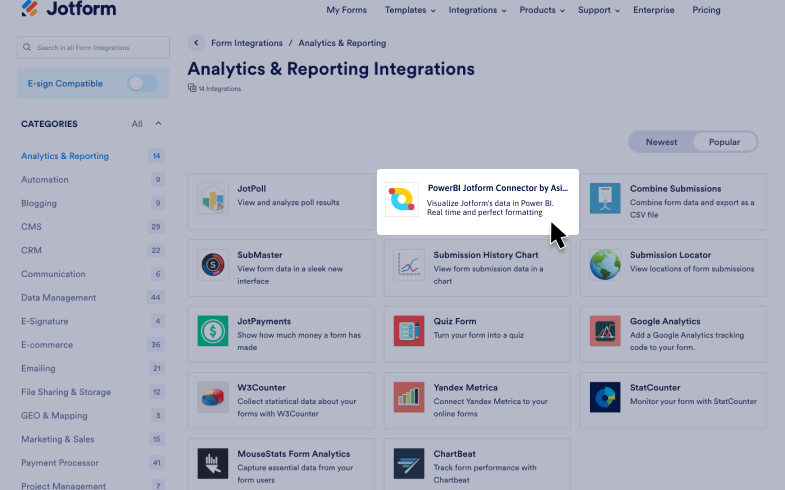
Task: Click the Payment Processor count badge 41
Action: 156,463
